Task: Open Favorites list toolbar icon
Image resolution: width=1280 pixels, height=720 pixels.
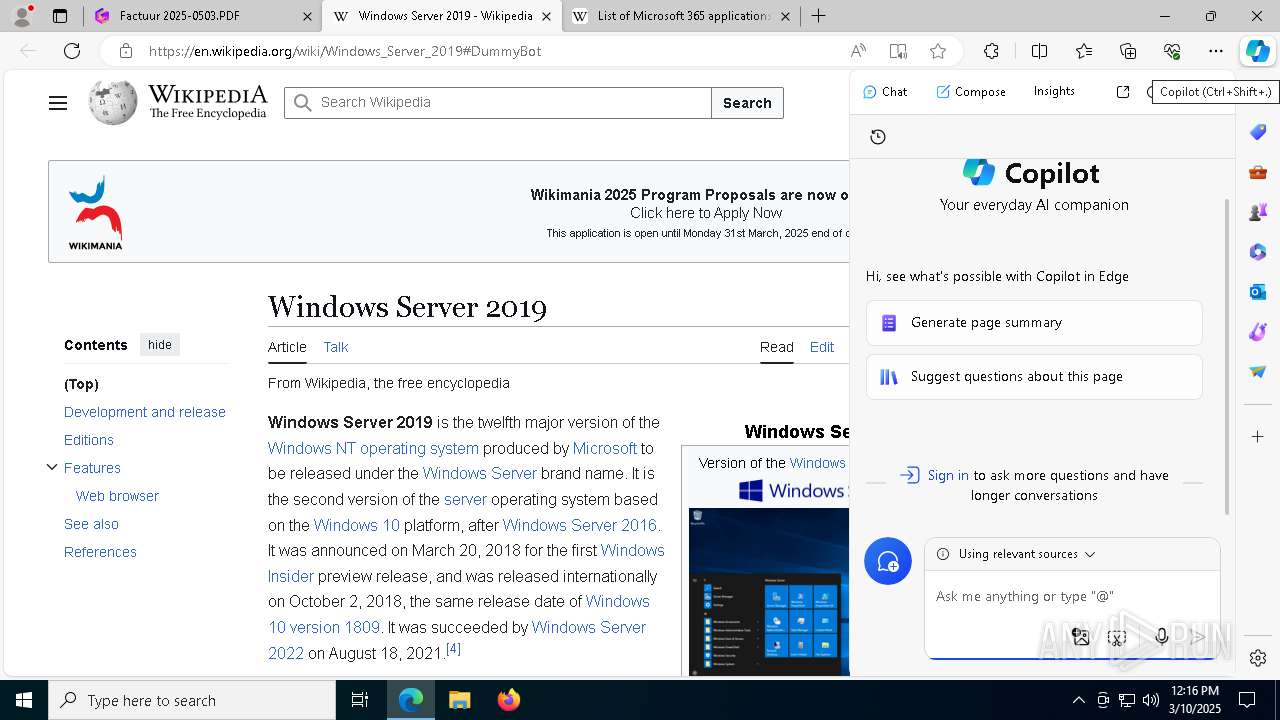Action: tap(1084, 51)
